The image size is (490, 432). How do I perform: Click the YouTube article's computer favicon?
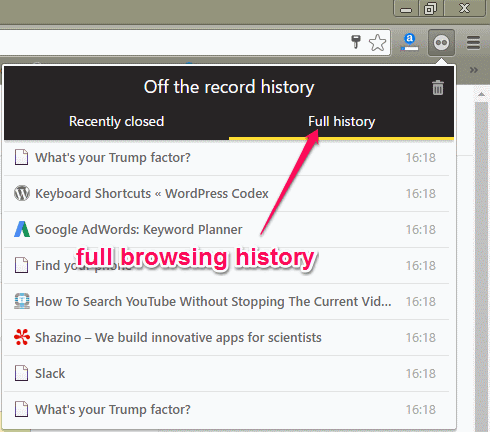[x=22, y=301]
